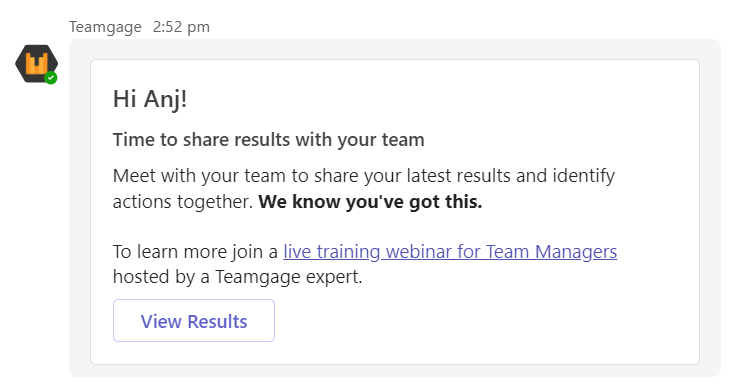Screen dimensions: 738x390
Task: Click the green available status badge
Action: pyautogui.click(x=51, y=78)
